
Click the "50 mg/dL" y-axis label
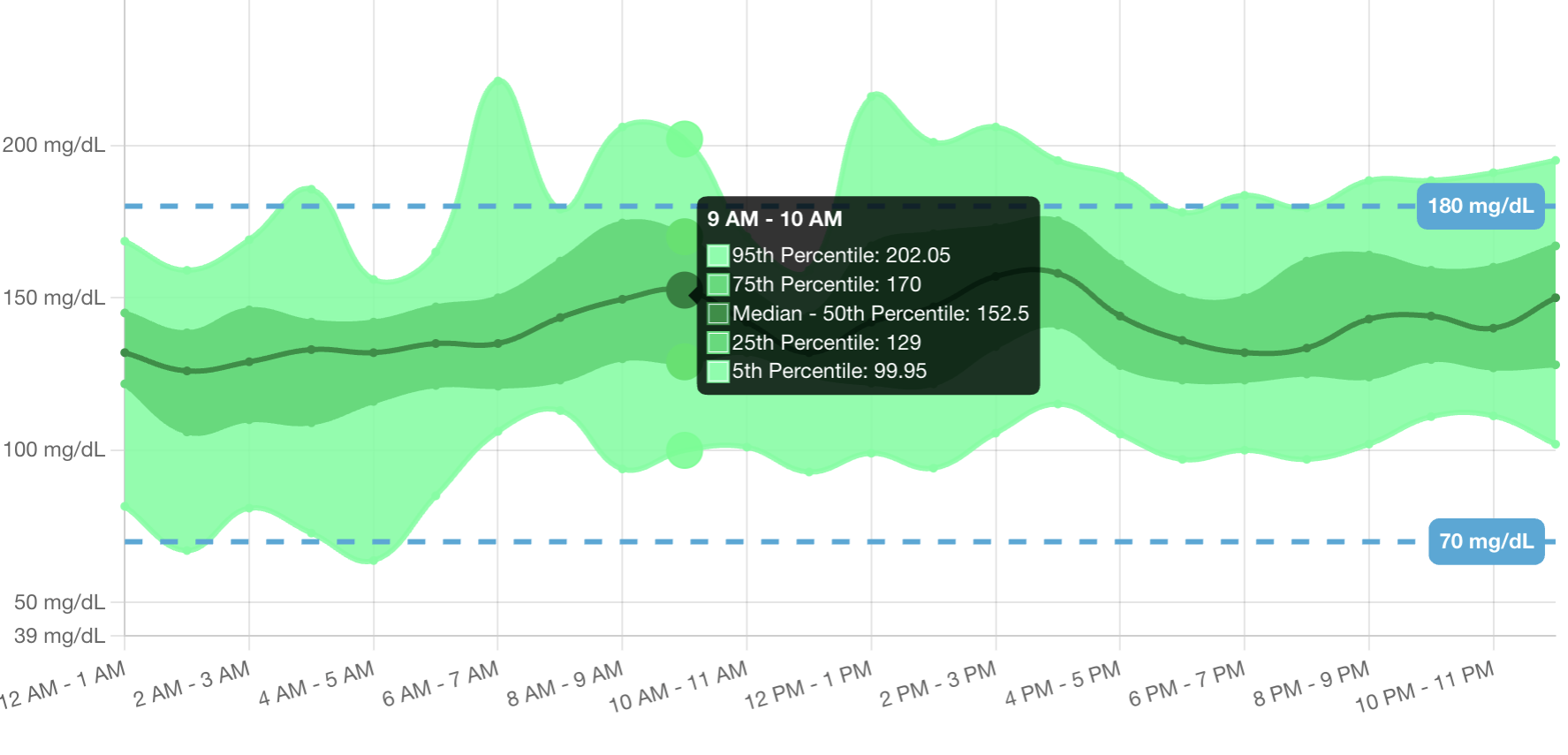point(59,602)
